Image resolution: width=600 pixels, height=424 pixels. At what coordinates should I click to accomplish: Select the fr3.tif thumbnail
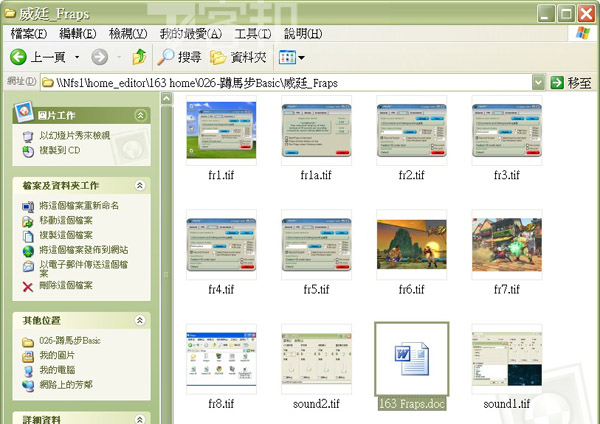[x=507, y=130]
